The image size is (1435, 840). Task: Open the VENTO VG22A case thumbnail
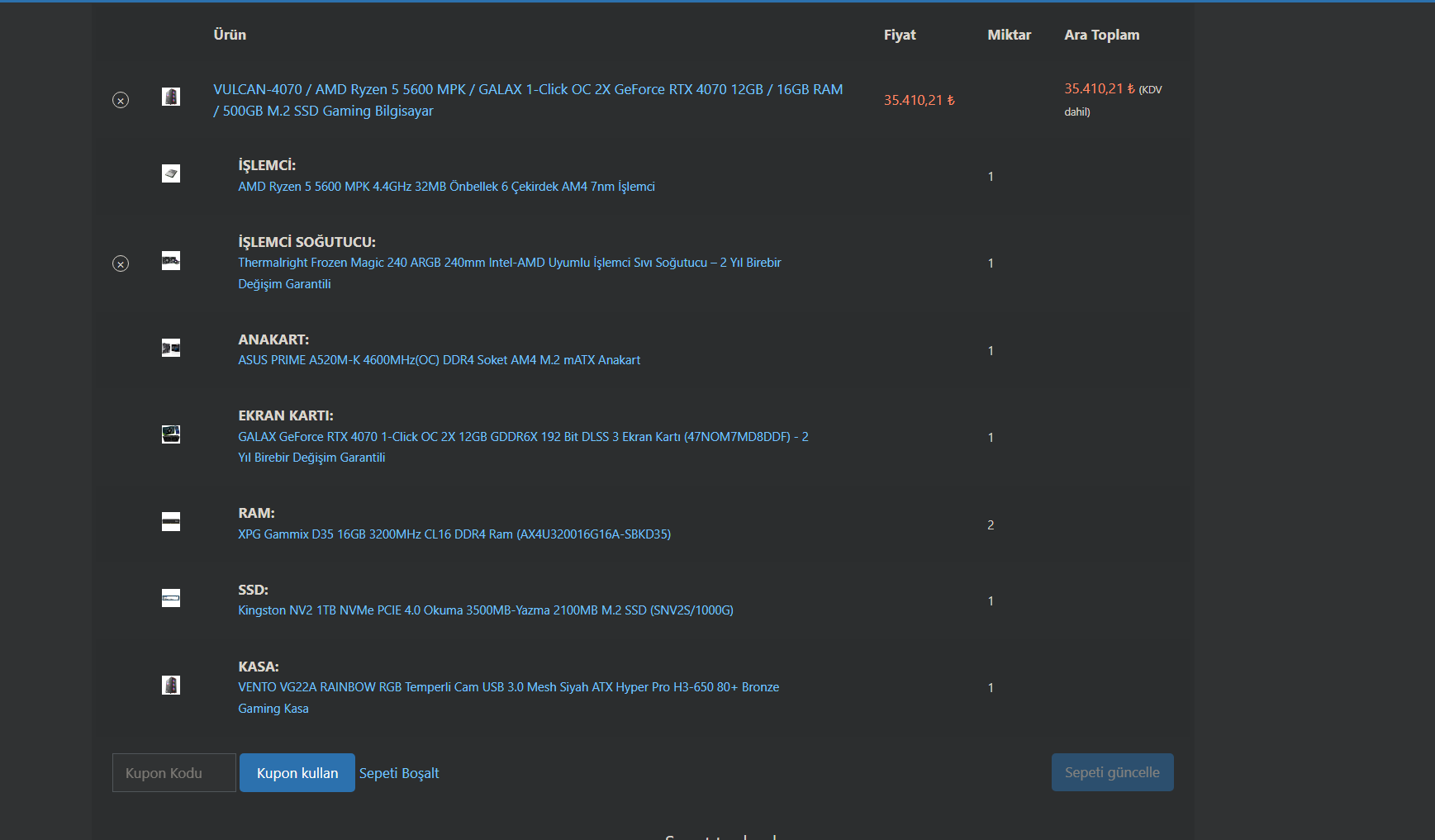coord(171,686)
